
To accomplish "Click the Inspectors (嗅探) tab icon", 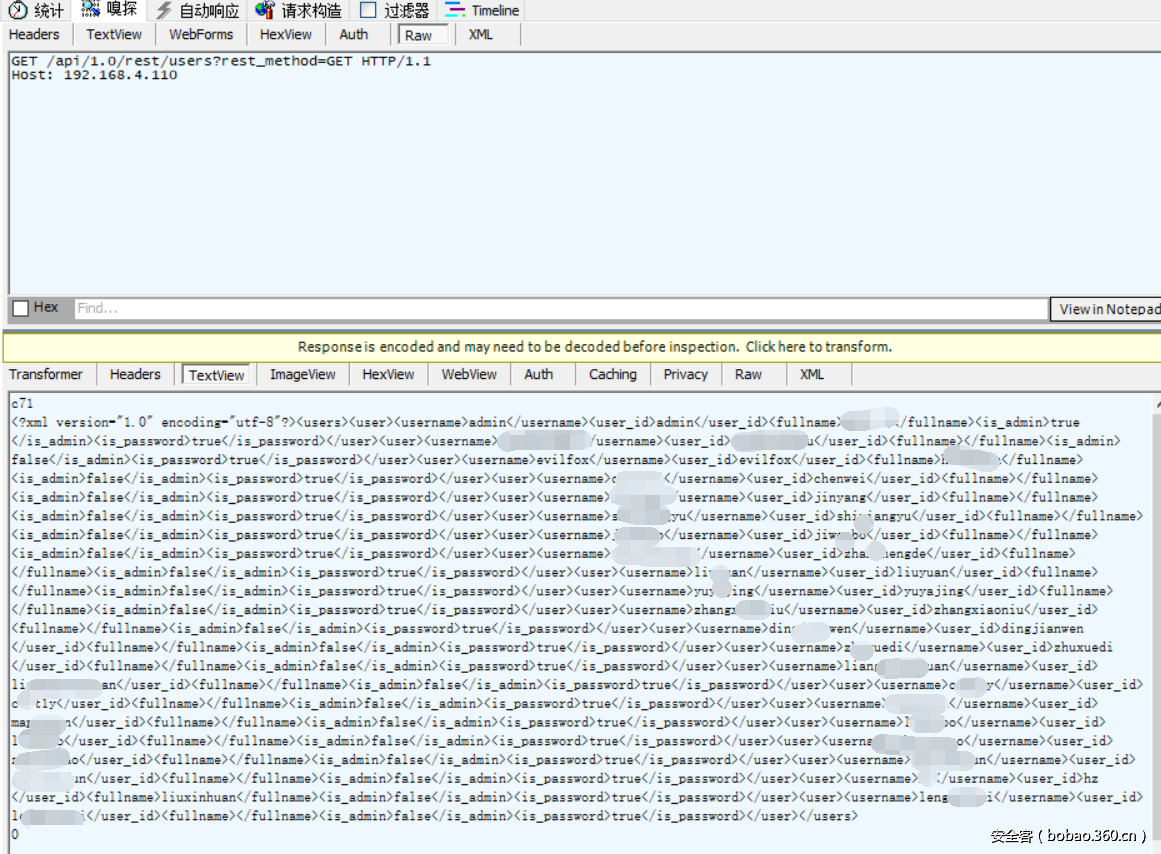I will [x=91, y=10].
